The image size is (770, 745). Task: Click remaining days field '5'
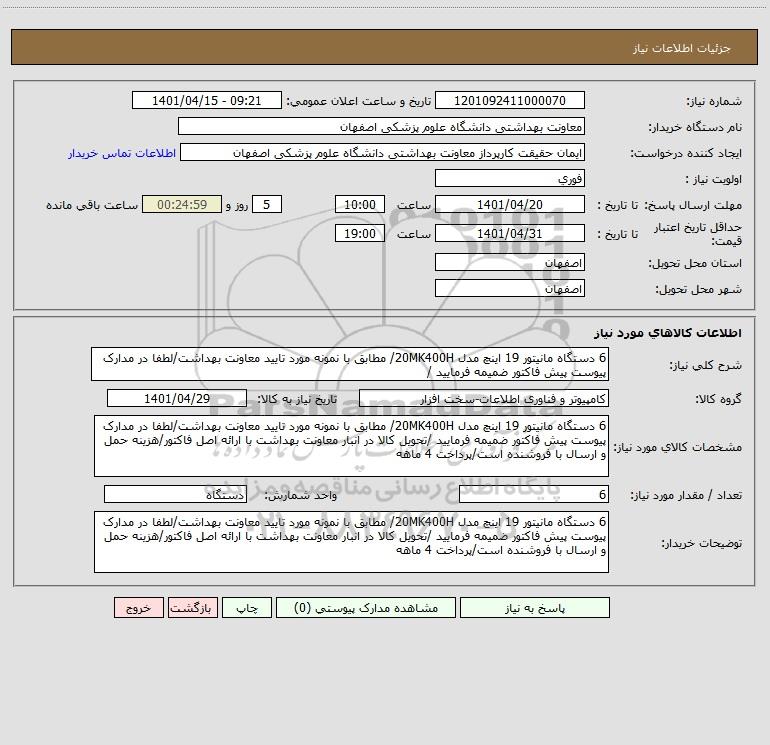tap(267, 204)
